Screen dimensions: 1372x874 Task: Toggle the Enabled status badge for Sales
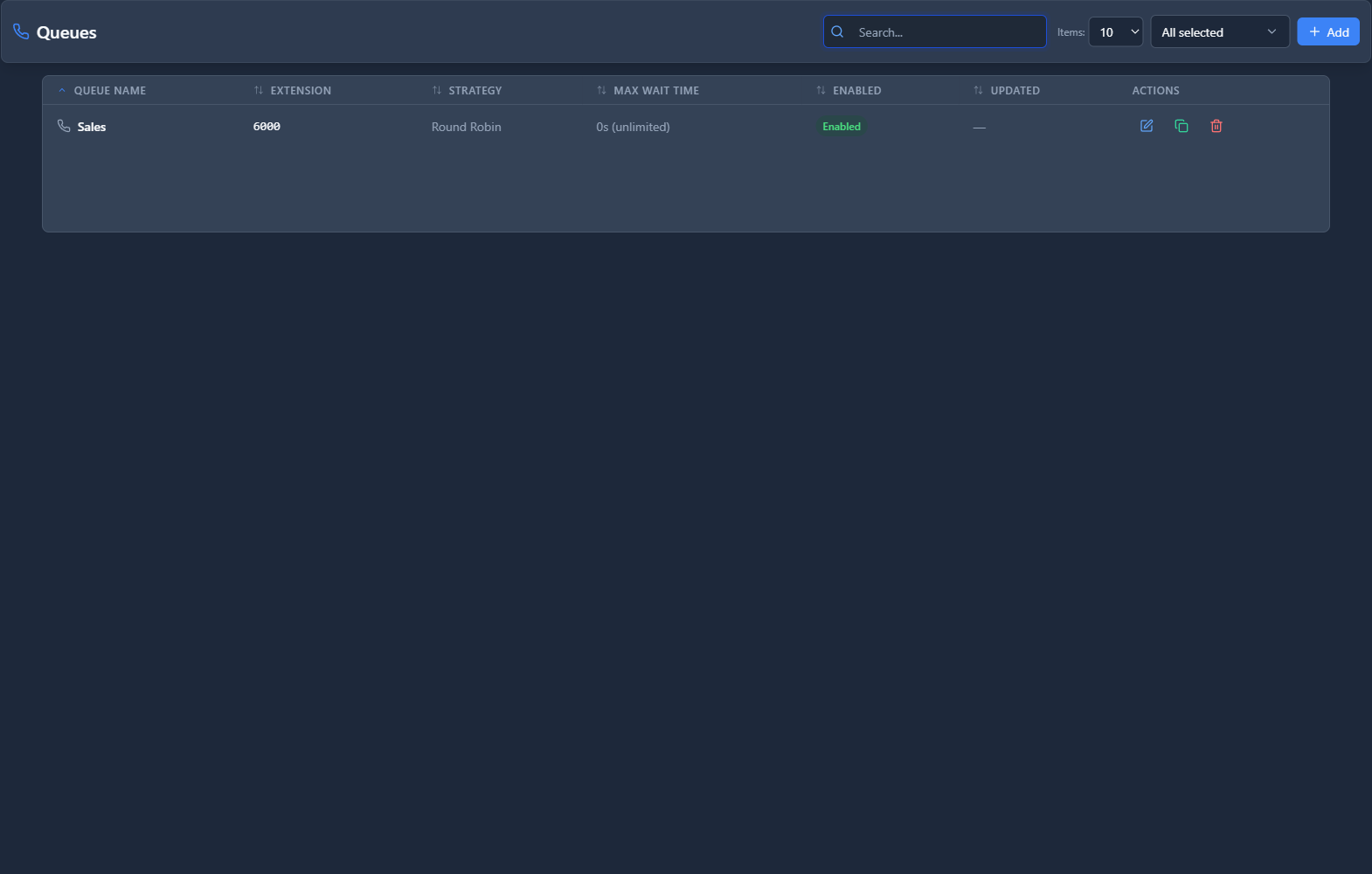tap(841, 127)
